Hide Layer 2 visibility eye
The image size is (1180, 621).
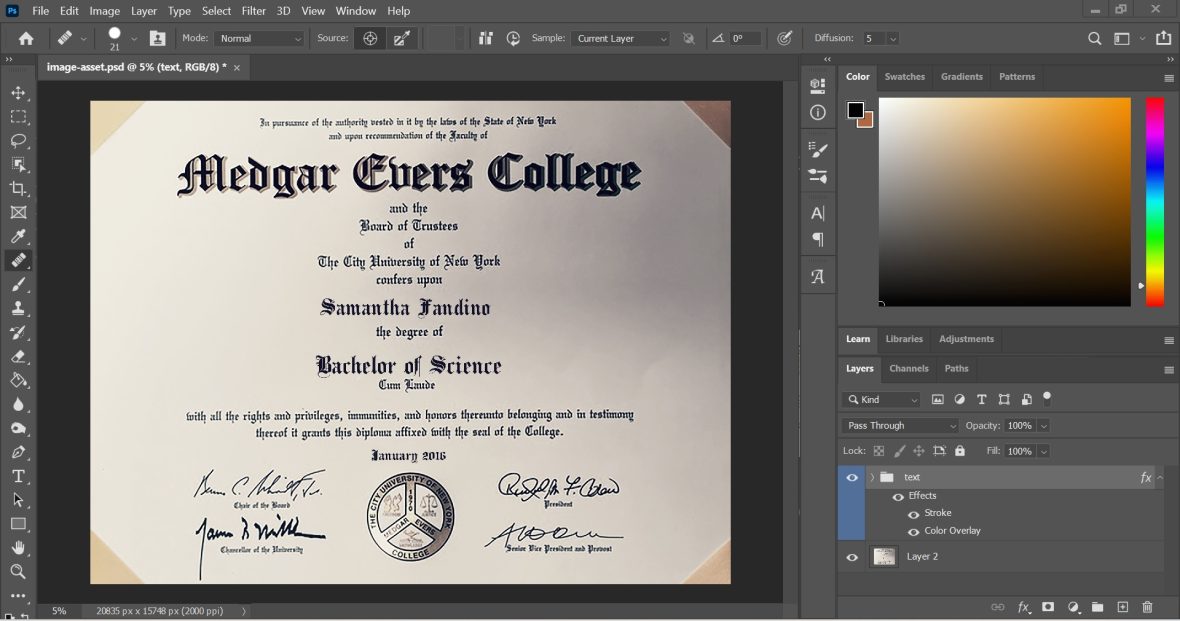pos(852,557)
